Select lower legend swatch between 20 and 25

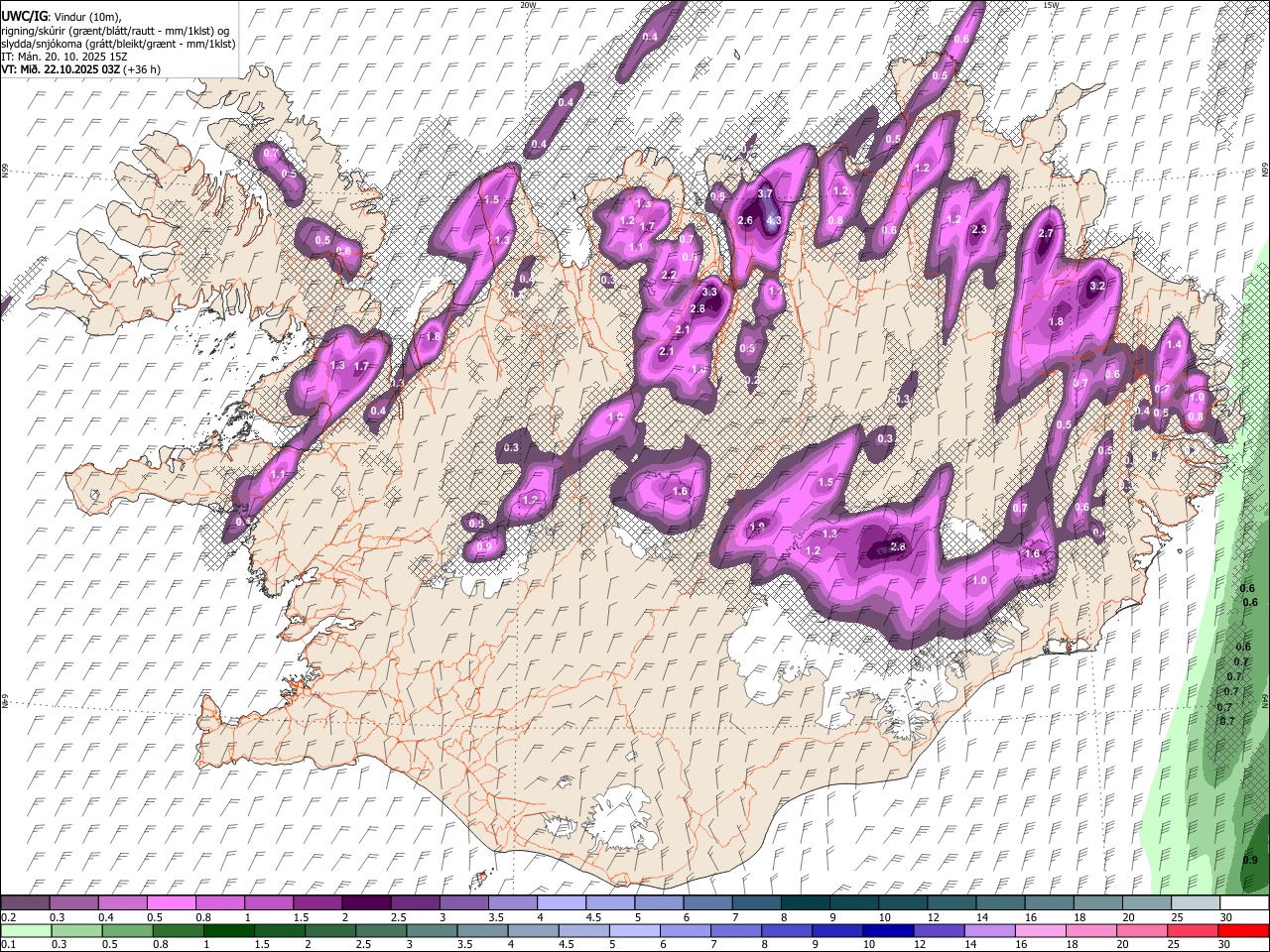1141,930
